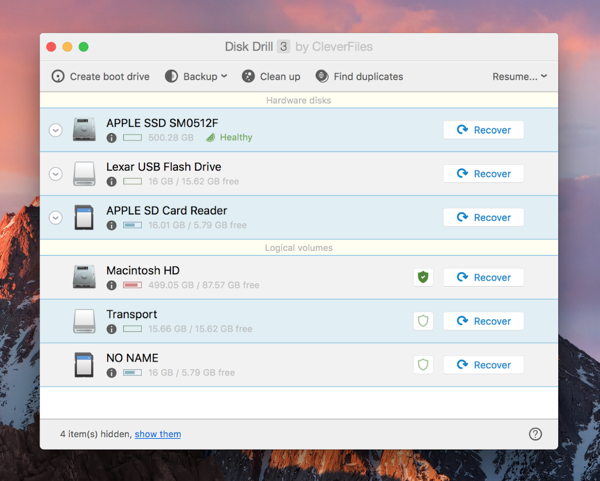Recover the Macintosh HD volume

click(483, 277)
